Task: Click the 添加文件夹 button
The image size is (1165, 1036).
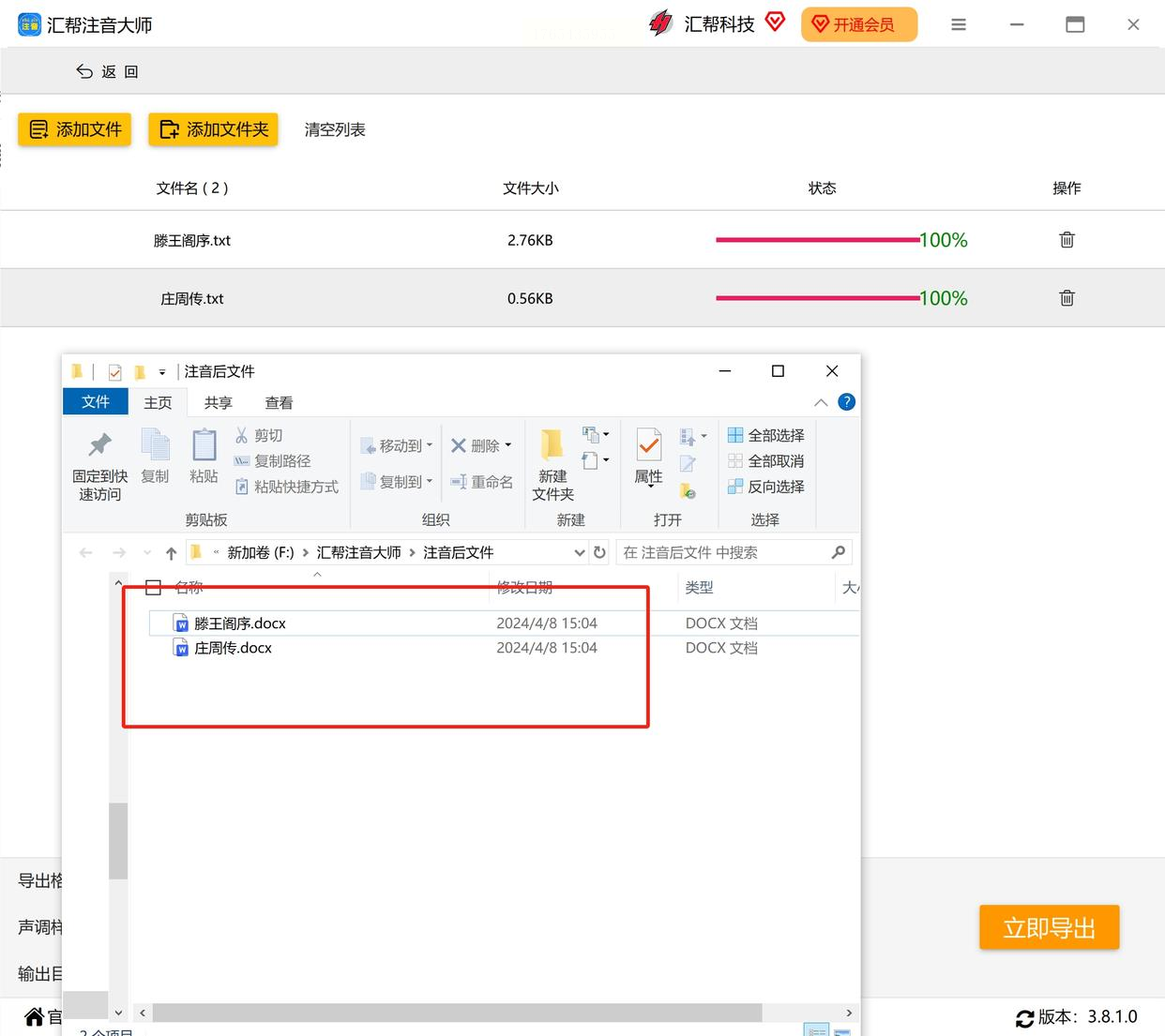Action: [213, 129]
